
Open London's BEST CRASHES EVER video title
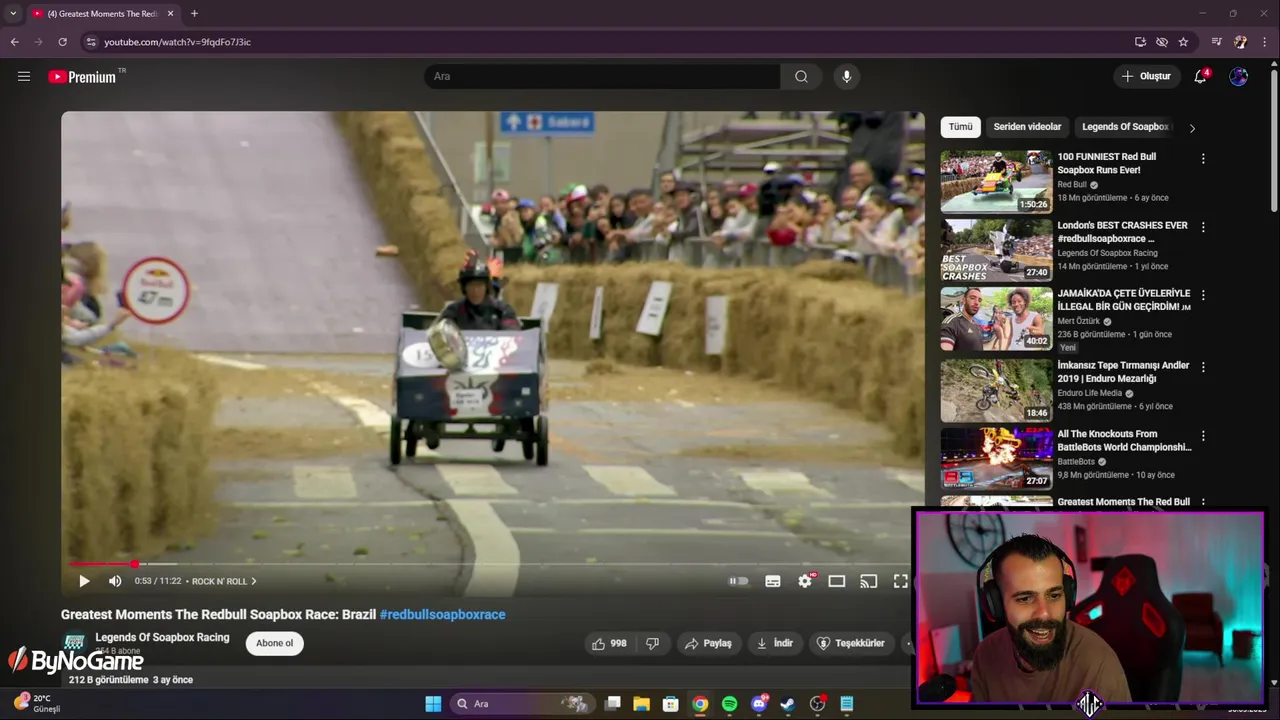(x=1122, y=232)
